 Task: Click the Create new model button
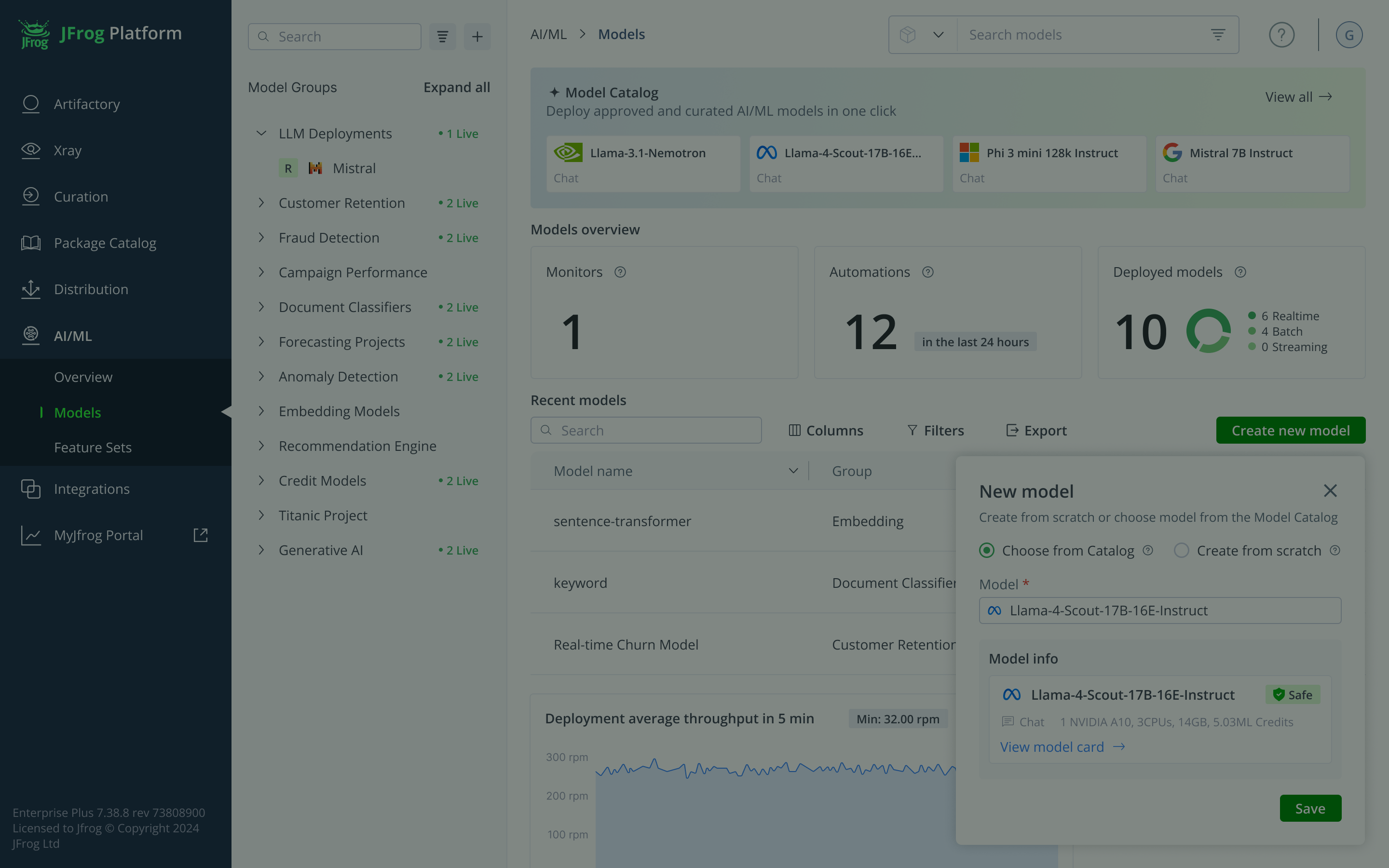pos(1290,431)
